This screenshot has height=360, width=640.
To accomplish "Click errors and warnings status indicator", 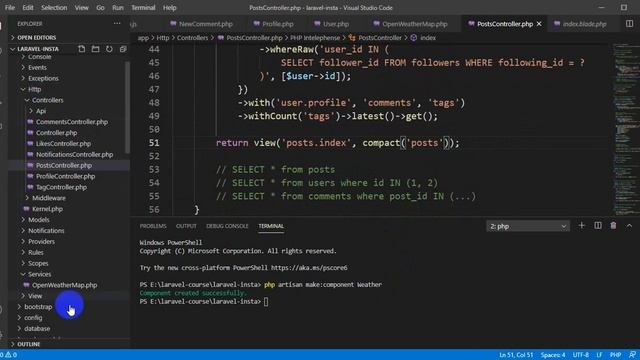I will 9,355.
